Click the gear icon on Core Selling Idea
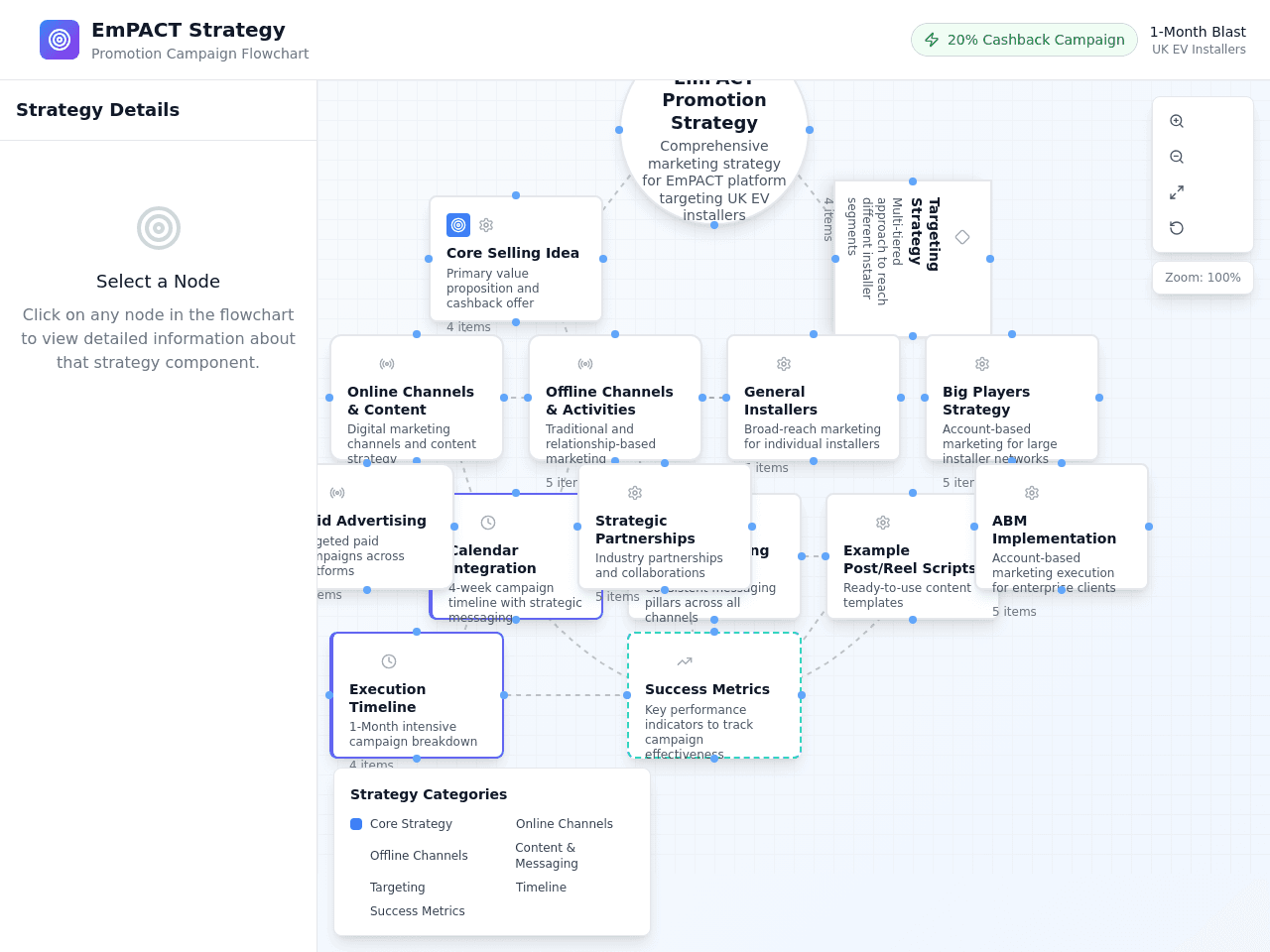 point(486,225)
